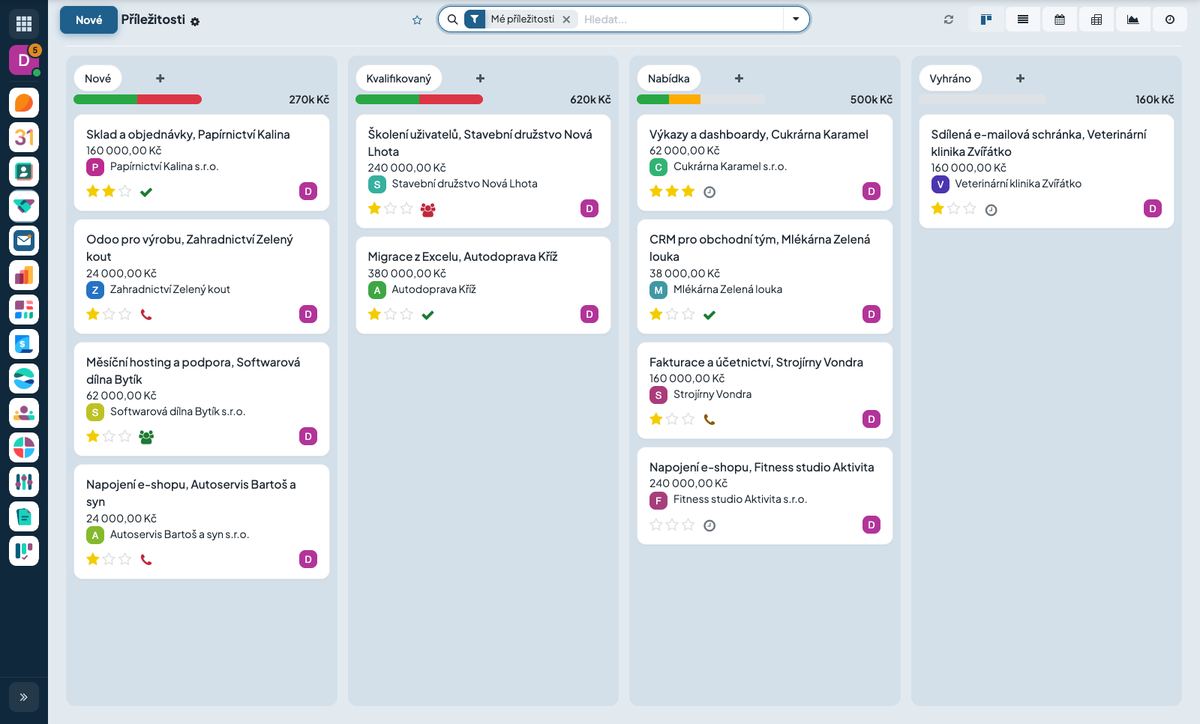This screenshot has height=724, width=1200.
Task: Open the clock activity on Výkazy a dashboardy card
Action: point(710,192)
